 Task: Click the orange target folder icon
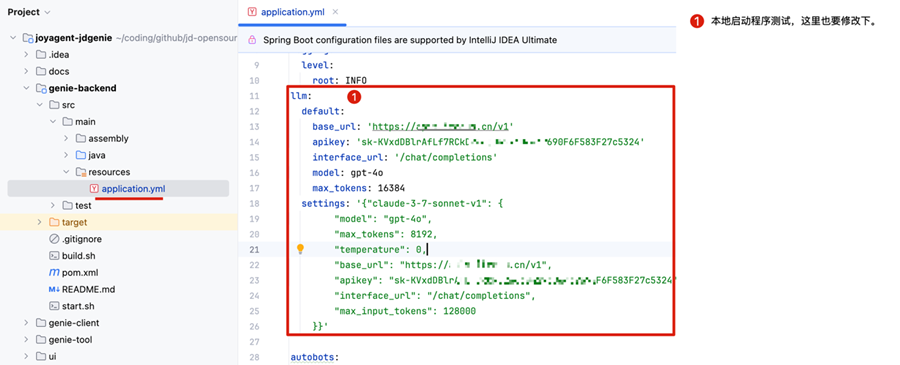tap(54, 222)
